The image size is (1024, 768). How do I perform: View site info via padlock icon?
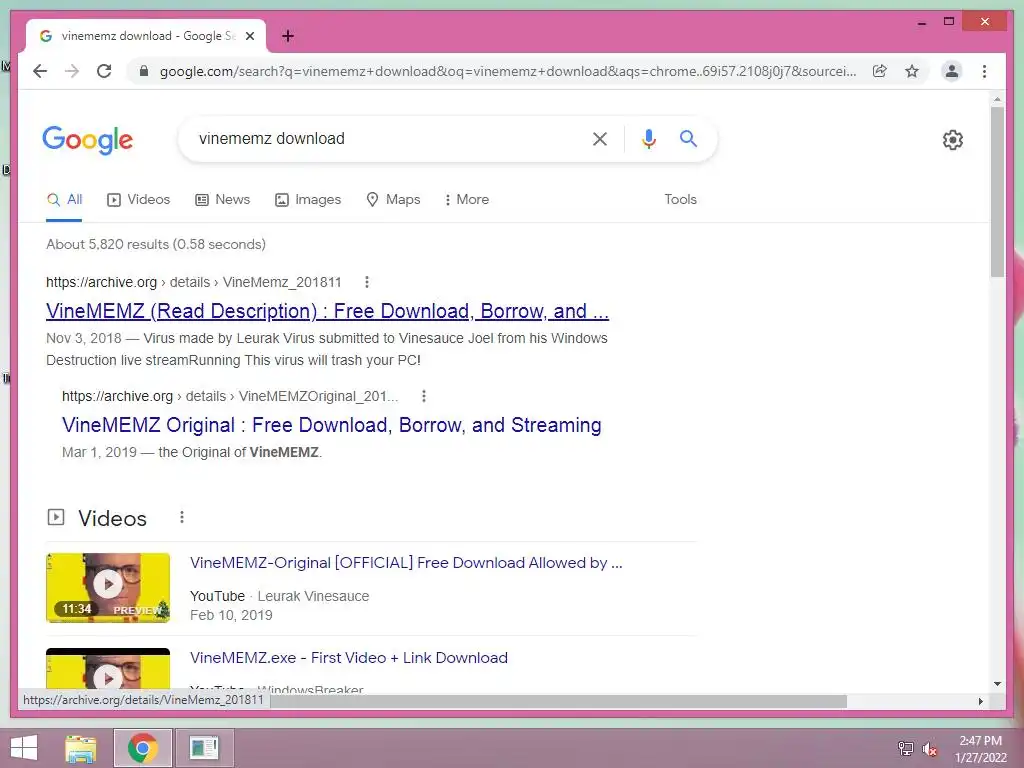(144, 71)
